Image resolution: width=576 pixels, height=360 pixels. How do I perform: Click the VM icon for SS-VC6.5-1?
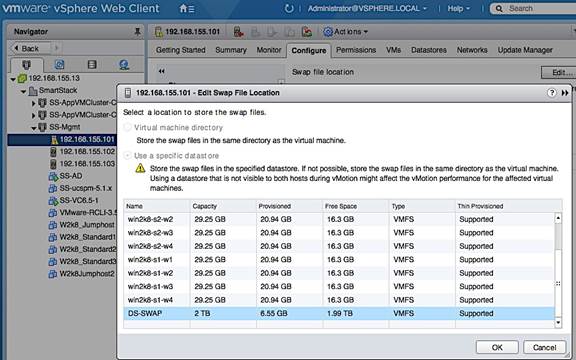(x=53, y=201)
